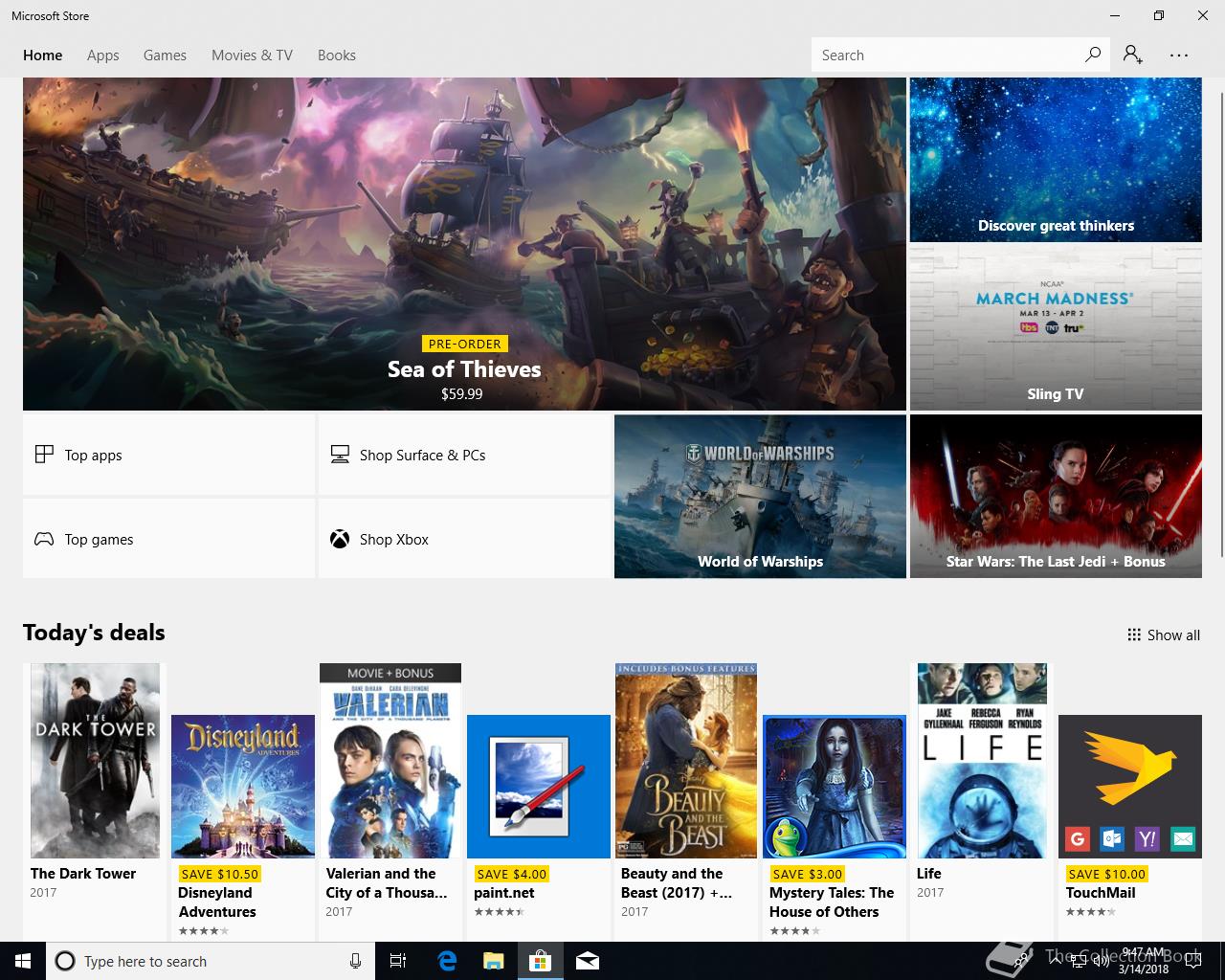1225x980 pixels.
Task: Click the Today's deals heading
Action: click(94, 633)
